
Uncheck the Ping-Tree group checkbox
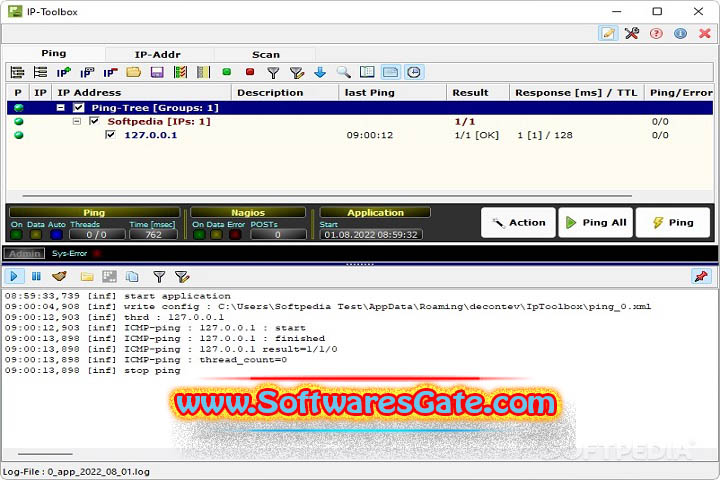(79, 108)
